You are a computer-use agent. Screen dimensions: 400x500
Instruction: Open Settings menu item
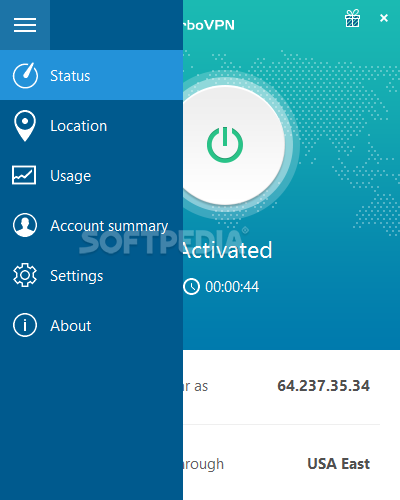(x=91, y=275)
